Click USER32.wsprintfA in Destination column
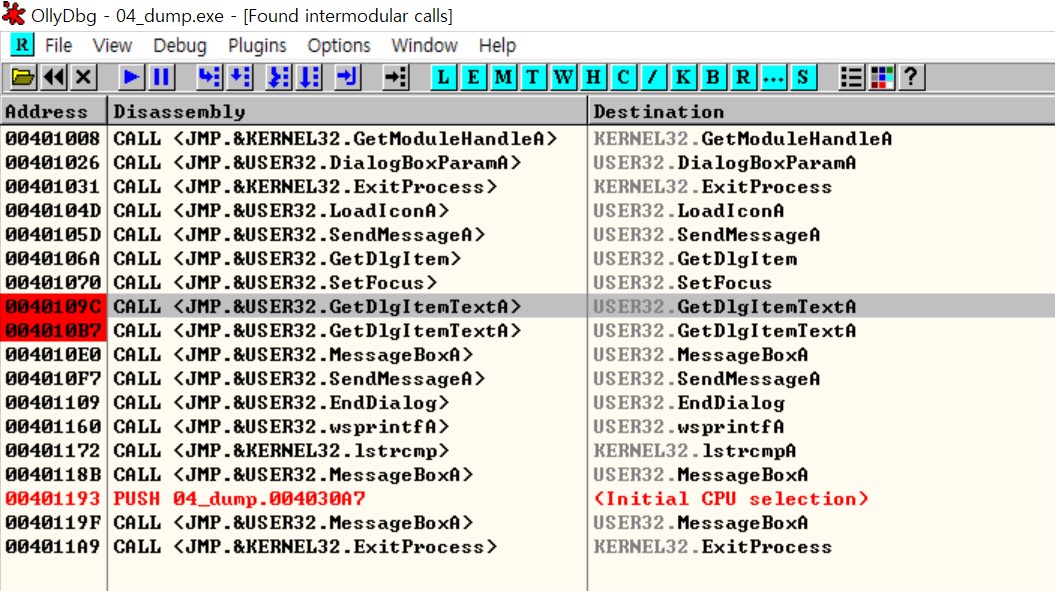The height and width of the screenshot is (591, 1055). pyautogui.click(x=688, y=427)
